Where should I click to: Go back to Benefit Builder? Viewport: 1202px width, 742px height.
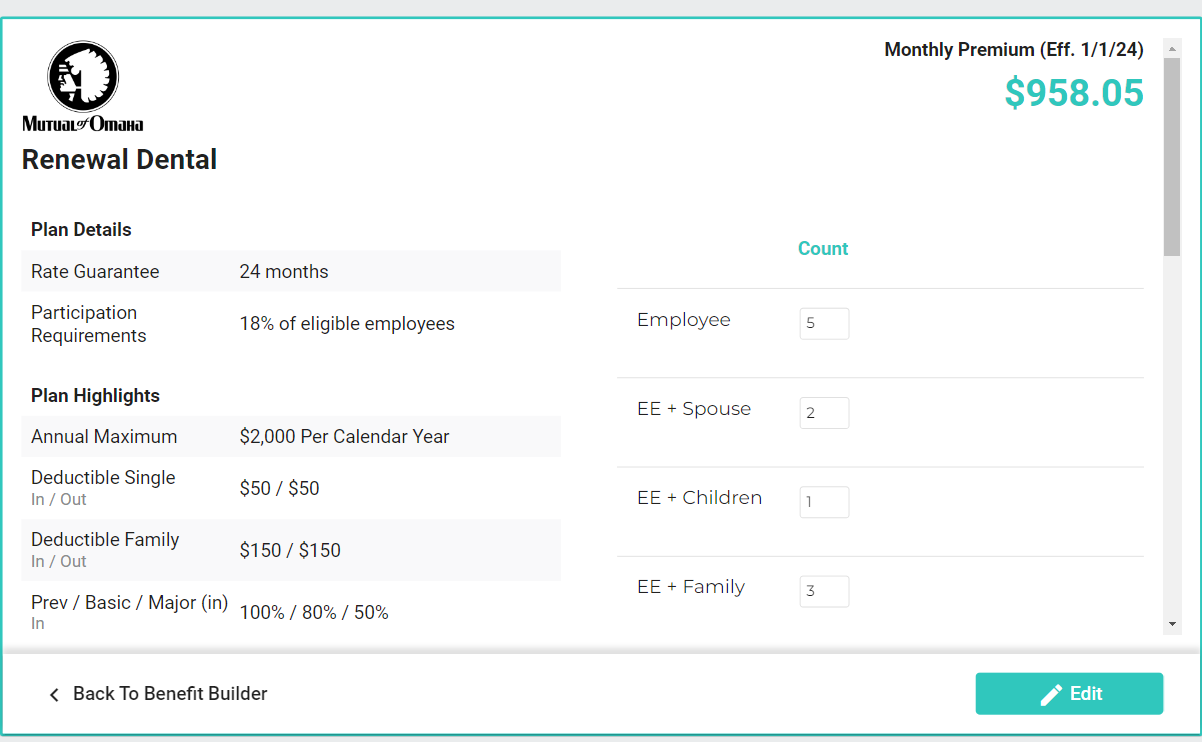pyautogui.click(x=170, y=694)
